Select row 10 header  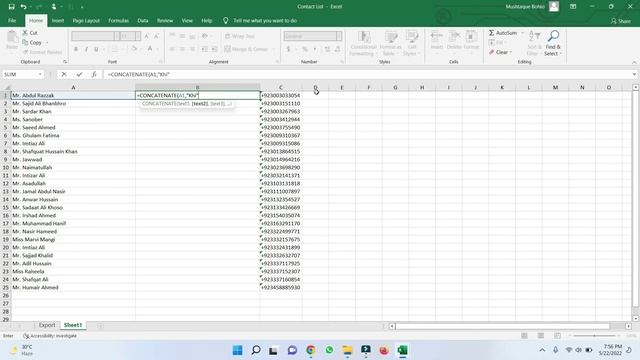pyautogui.click(x=6, y=167)
